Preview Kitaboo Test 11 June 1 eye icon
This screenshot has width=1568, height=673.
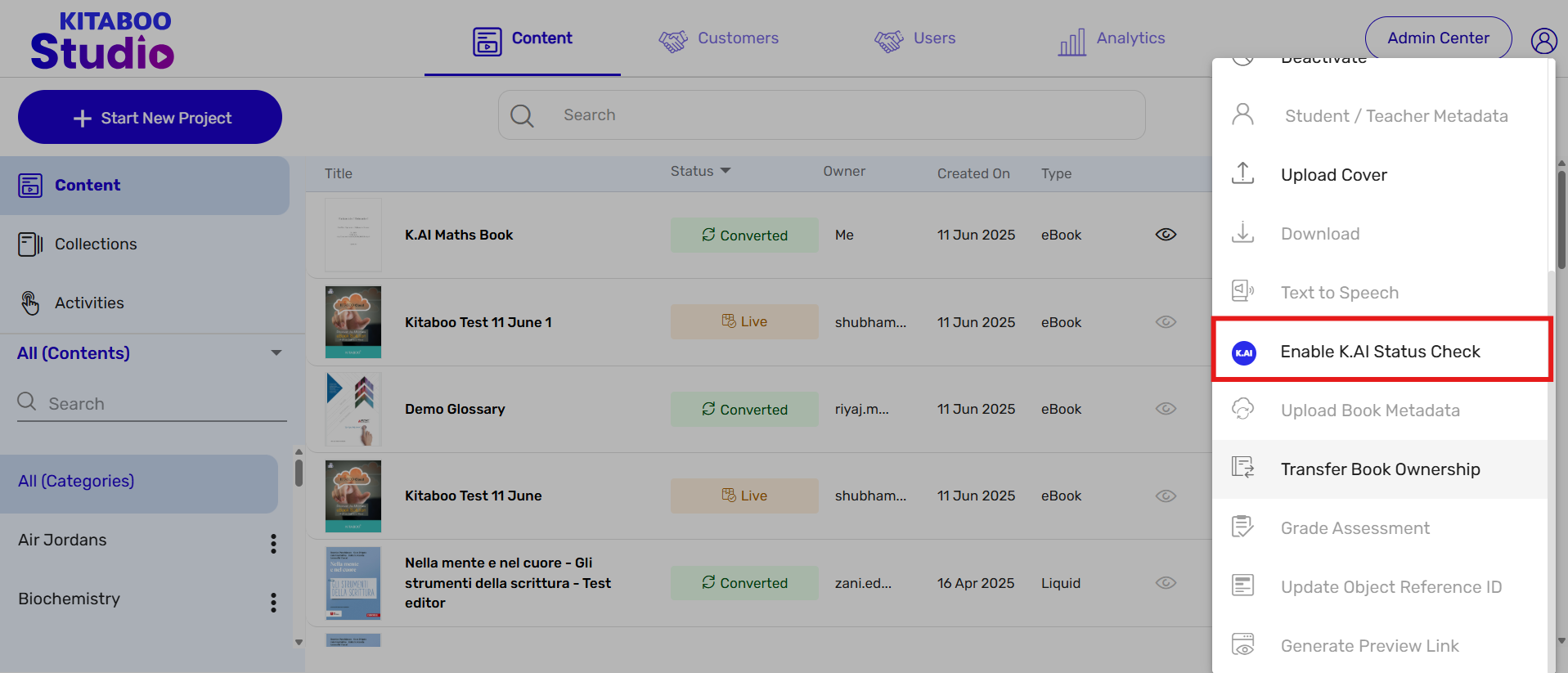1166,322
